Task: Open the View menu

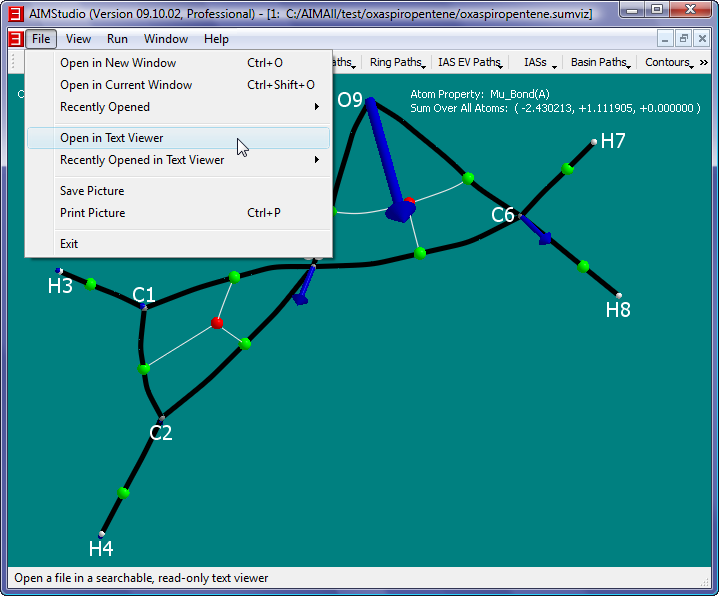Action: click(78, 39)
